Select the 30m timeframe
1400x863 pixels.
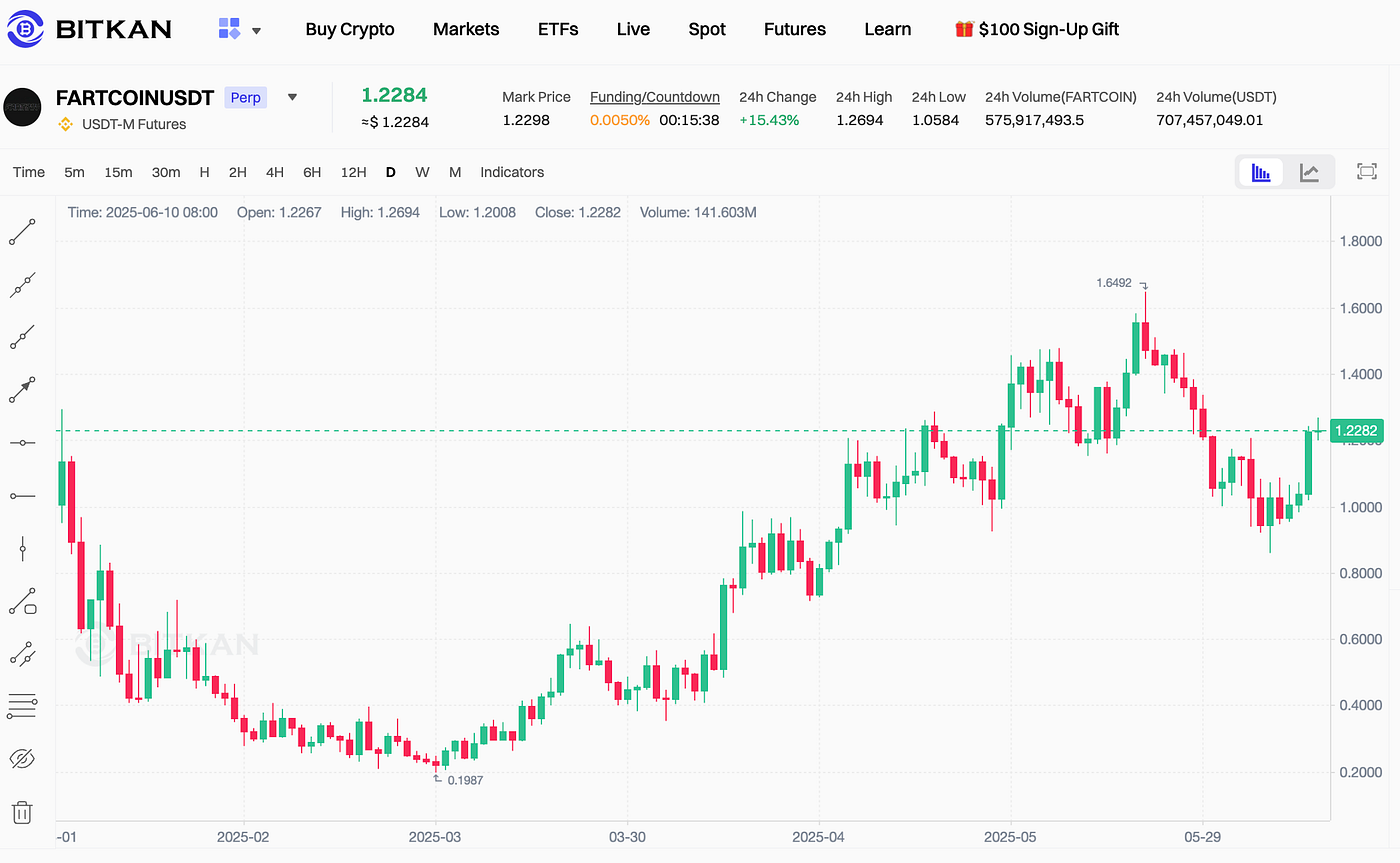pyautogui.click(x=166, y=172)
